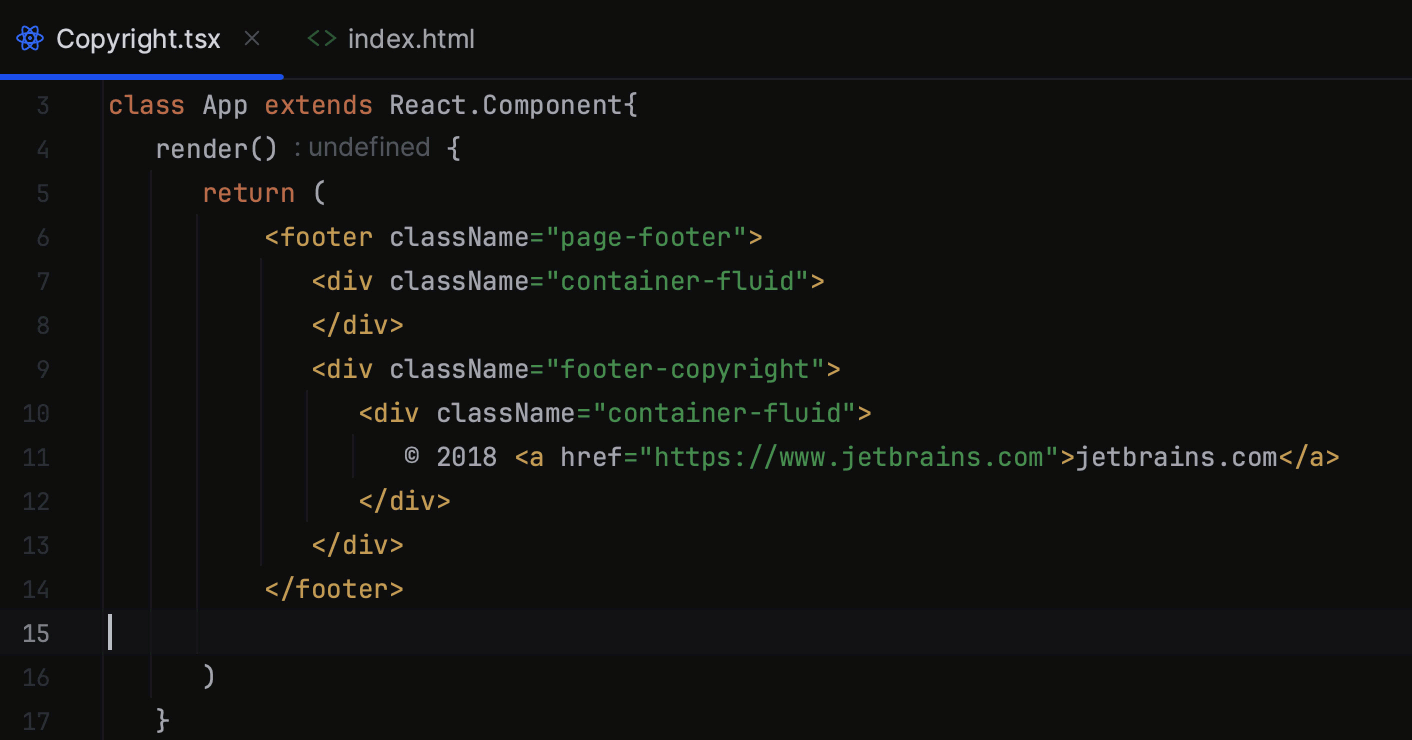
Task: Click the React icon on Copyright.tsx tab
Action: point(29,38)
